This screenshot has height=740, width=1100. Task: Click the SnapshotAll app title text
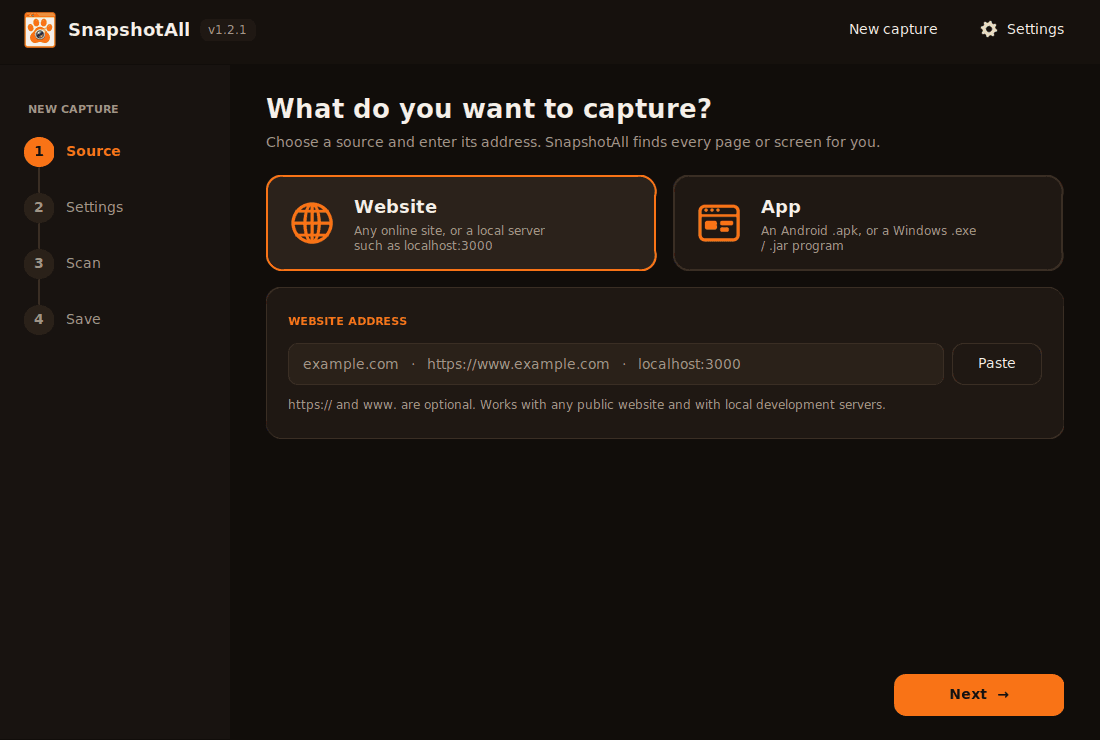coord(129,29)
